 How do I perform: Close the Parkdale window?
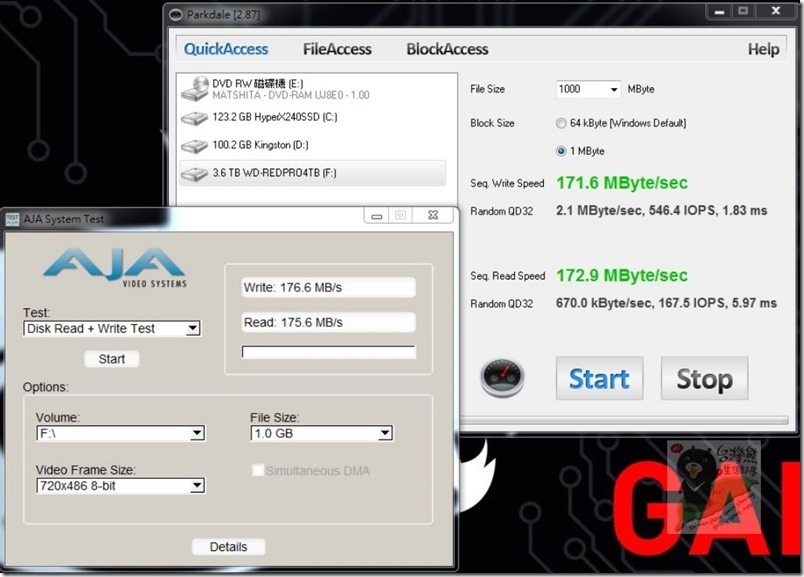click(x=776, y=11)
